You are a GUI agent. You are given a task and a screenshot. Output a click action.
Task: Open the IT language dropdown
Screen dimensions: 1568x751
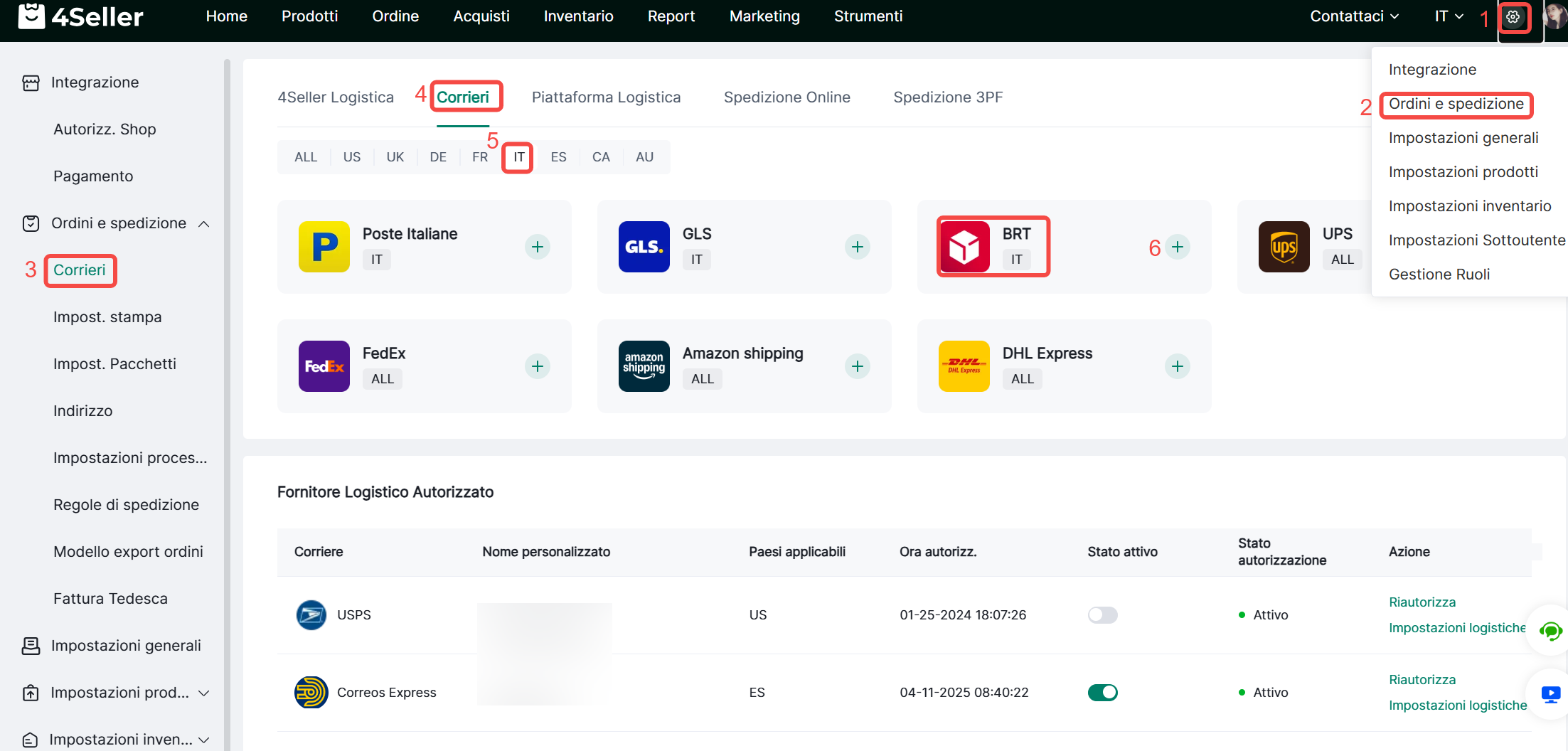pos(1449,16)
